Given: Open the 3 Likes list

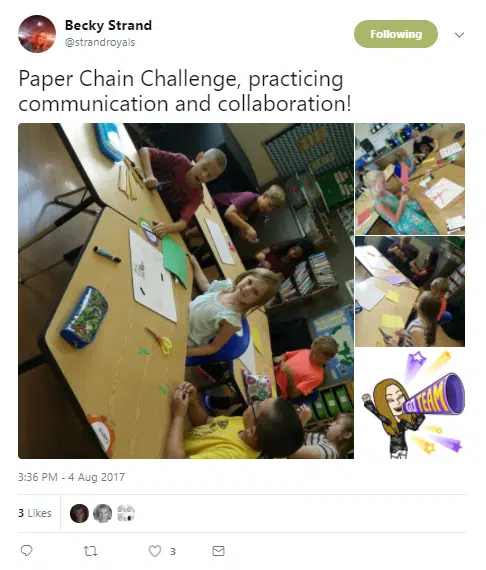Looking at the screenshot, I should tap(35, 513).
